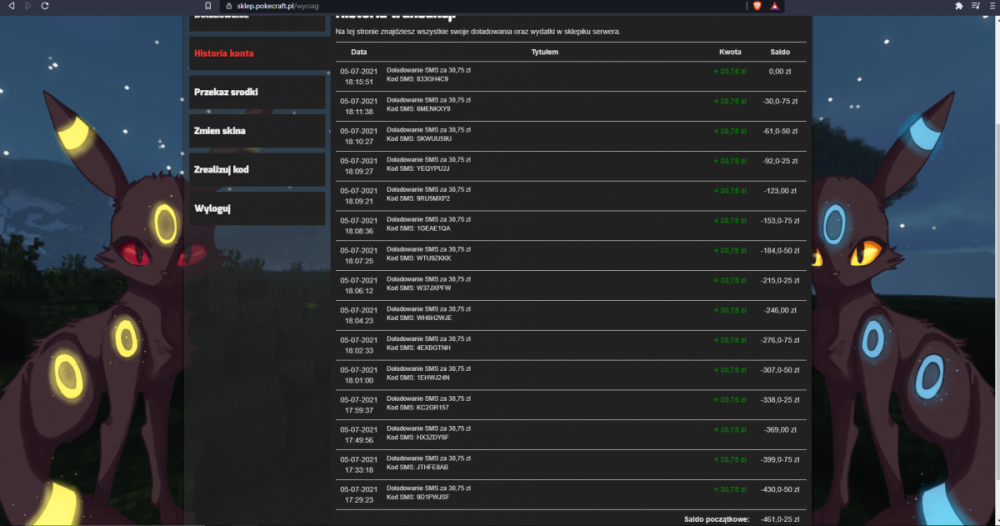Click the SMS code 6MENKXY9 entry
This screenshot has width=1000, height=526.
(x=418, y=109)
